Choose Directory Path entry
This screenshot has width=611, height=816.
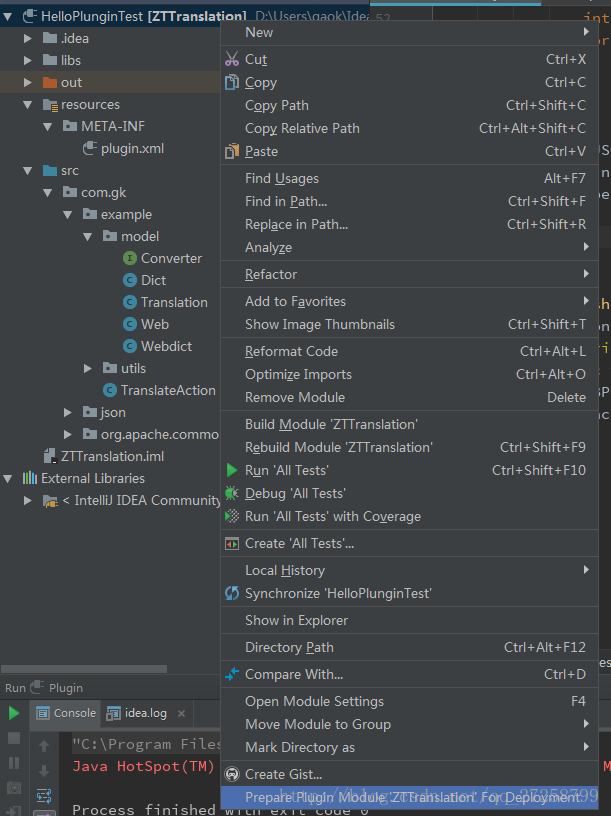410,647
